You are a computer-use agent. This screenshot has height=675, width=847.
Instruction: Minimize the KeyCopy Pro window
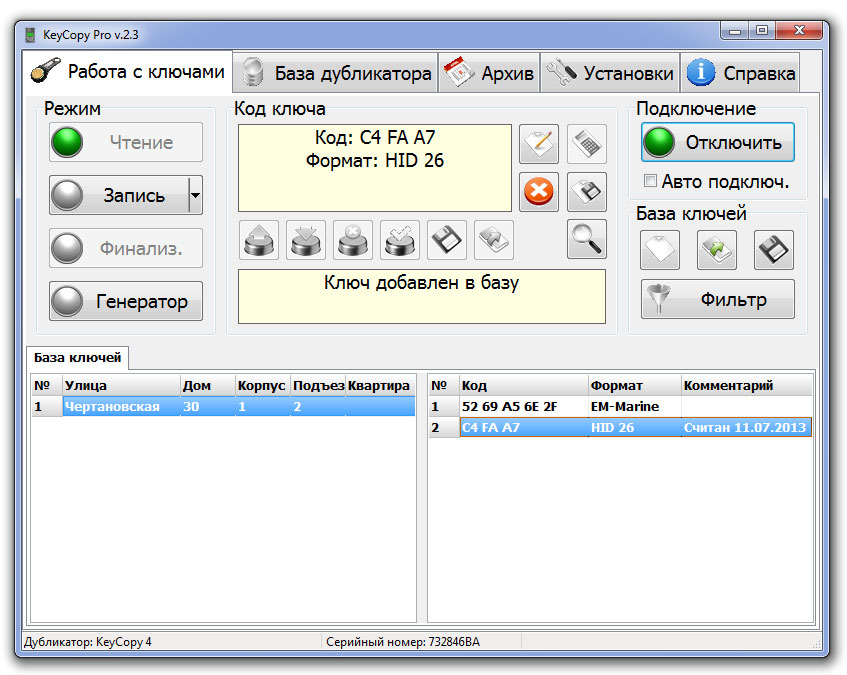pyautogui.click(x=735, y=31)
